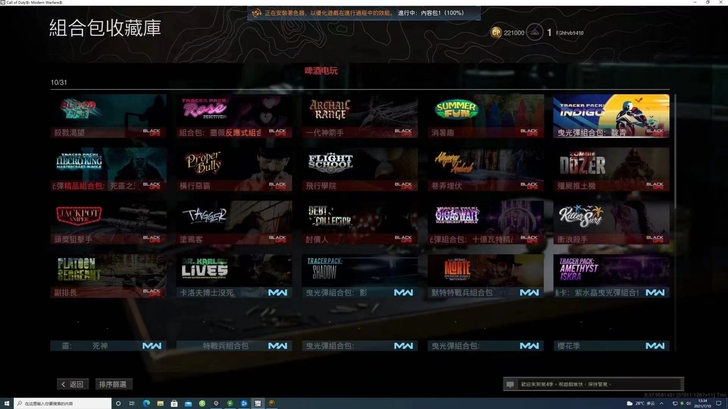The image size is (728, 409).
Task: Select the 櫻花季 MW bundle label
Action: pos(611,346)
